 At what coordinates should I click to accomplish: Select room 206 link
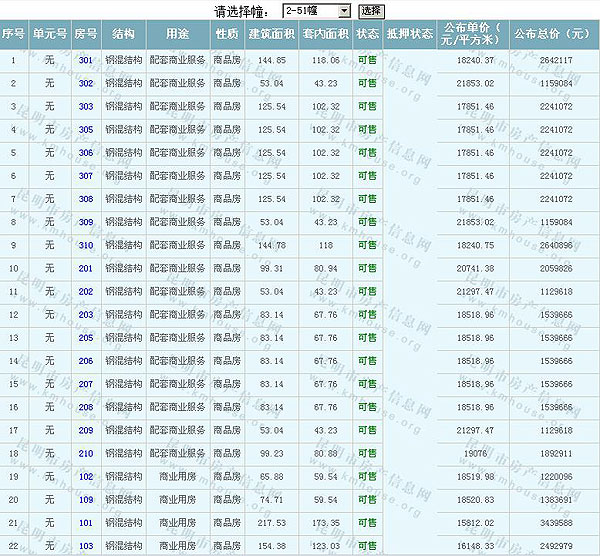tap(86, 361)
